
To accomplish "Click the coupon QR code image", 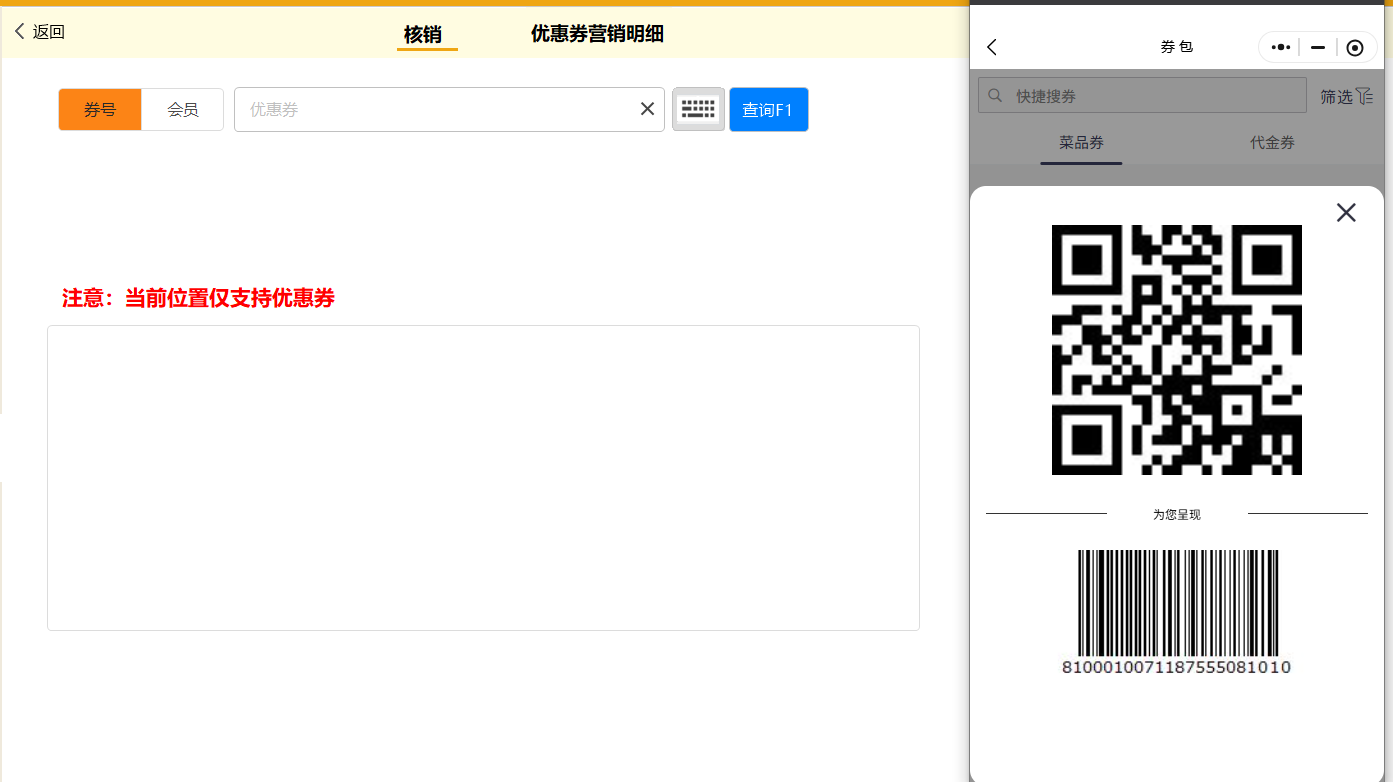I will pos(1177,350).
